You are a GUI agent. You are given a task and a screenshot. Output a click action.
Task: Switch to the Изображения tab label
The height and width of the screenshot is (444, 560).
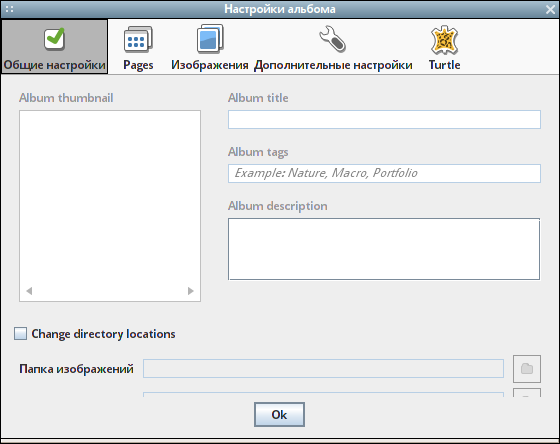[x=210, y=65]
